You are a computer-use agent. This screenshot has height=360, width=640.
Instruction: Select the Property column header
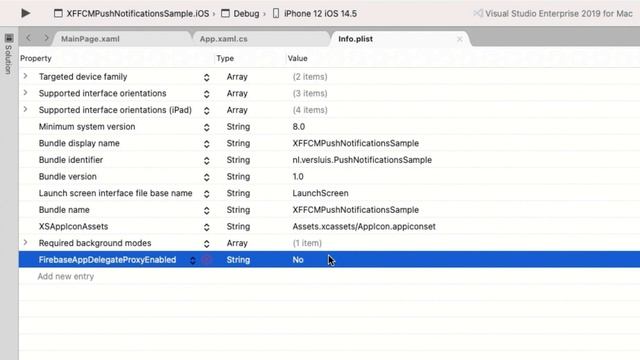[36, 58]
